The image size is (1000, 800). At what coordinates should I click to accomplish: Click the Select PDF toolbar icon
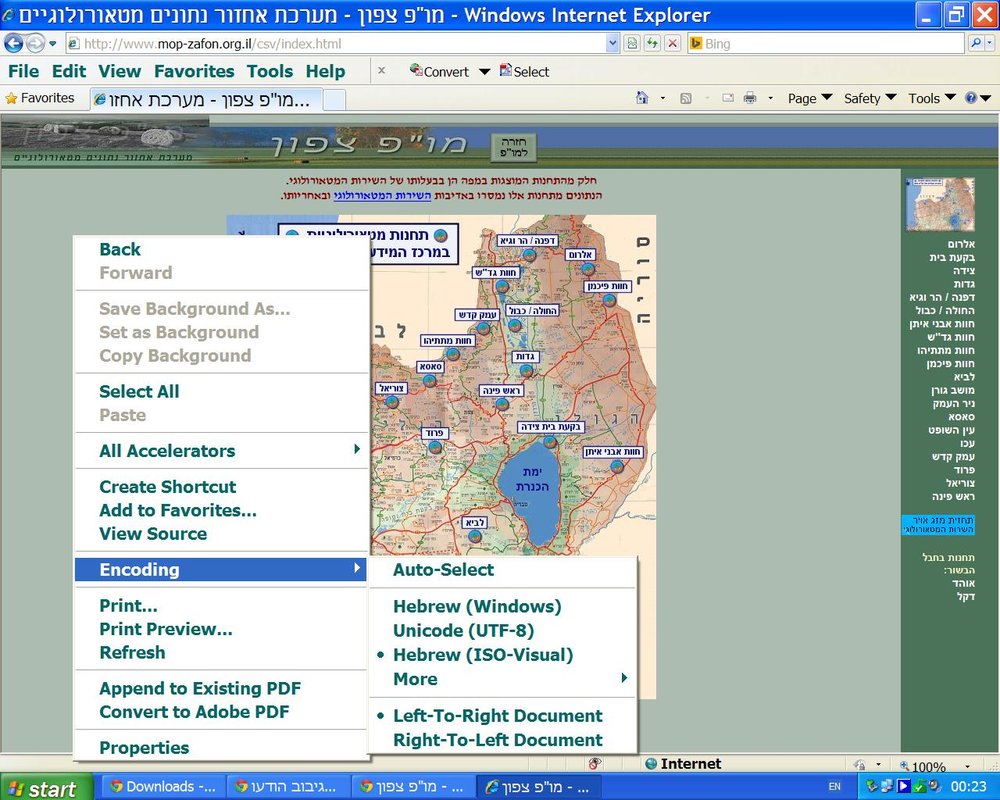[524, 71]
